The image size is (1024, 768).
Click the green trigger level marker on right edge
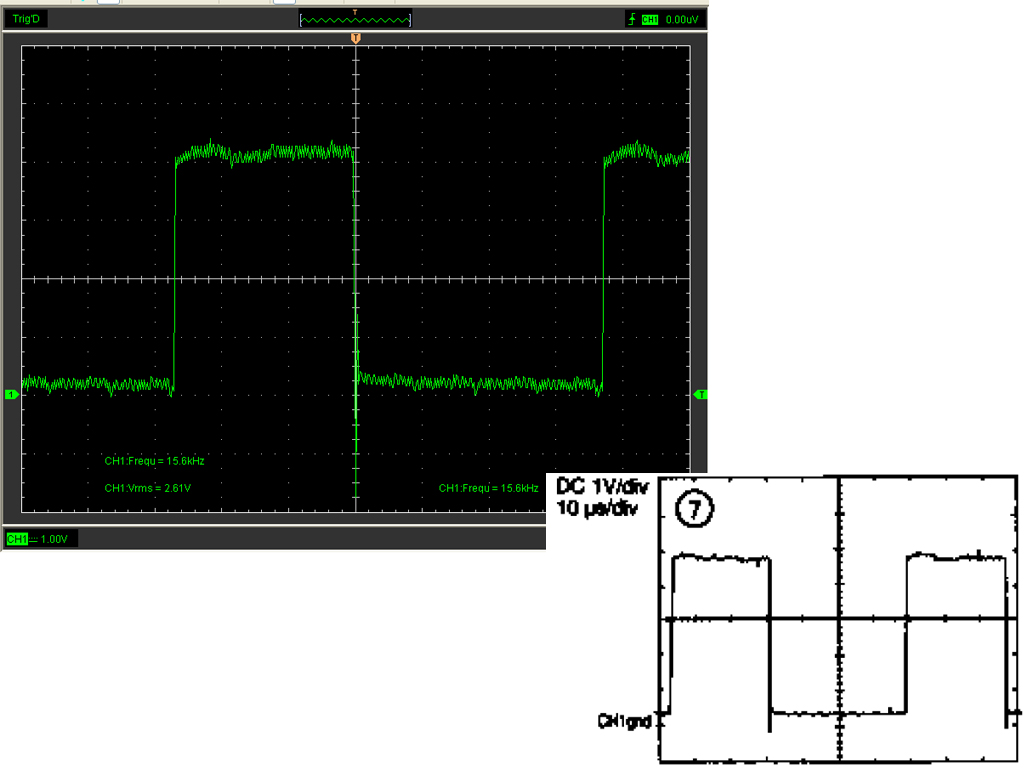[x=701, y=395]
